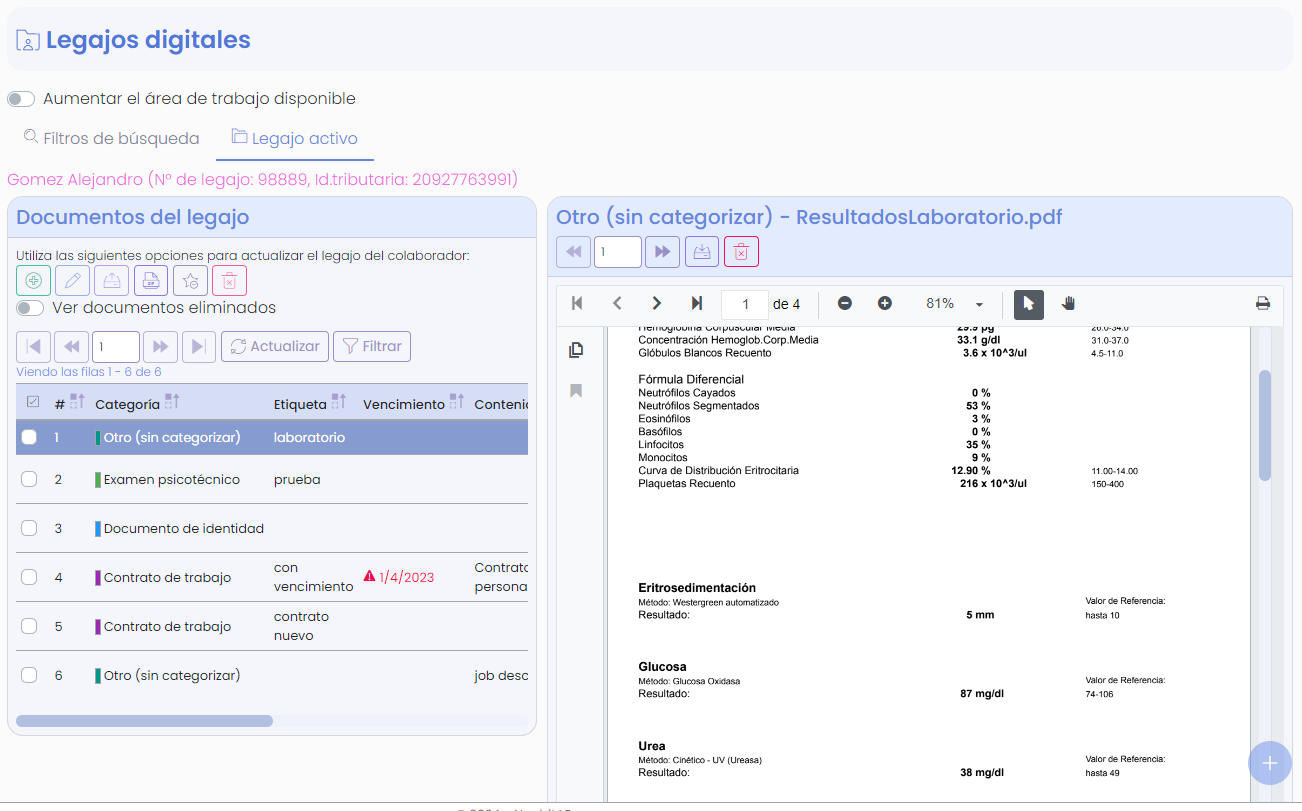Click the red trash icon above the PDF viewer
The image size is (1302, 811).
[741, 252]
